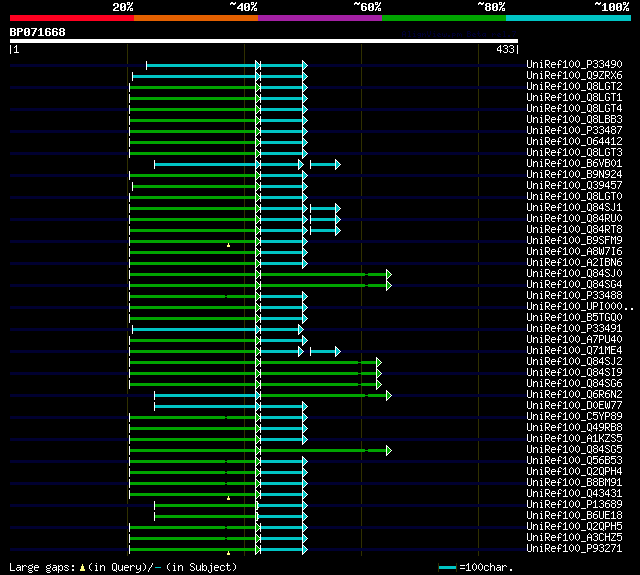Select hit UniRef100_Q84RT8
Screen dimensions: 640x575
[x=574, y=229]
